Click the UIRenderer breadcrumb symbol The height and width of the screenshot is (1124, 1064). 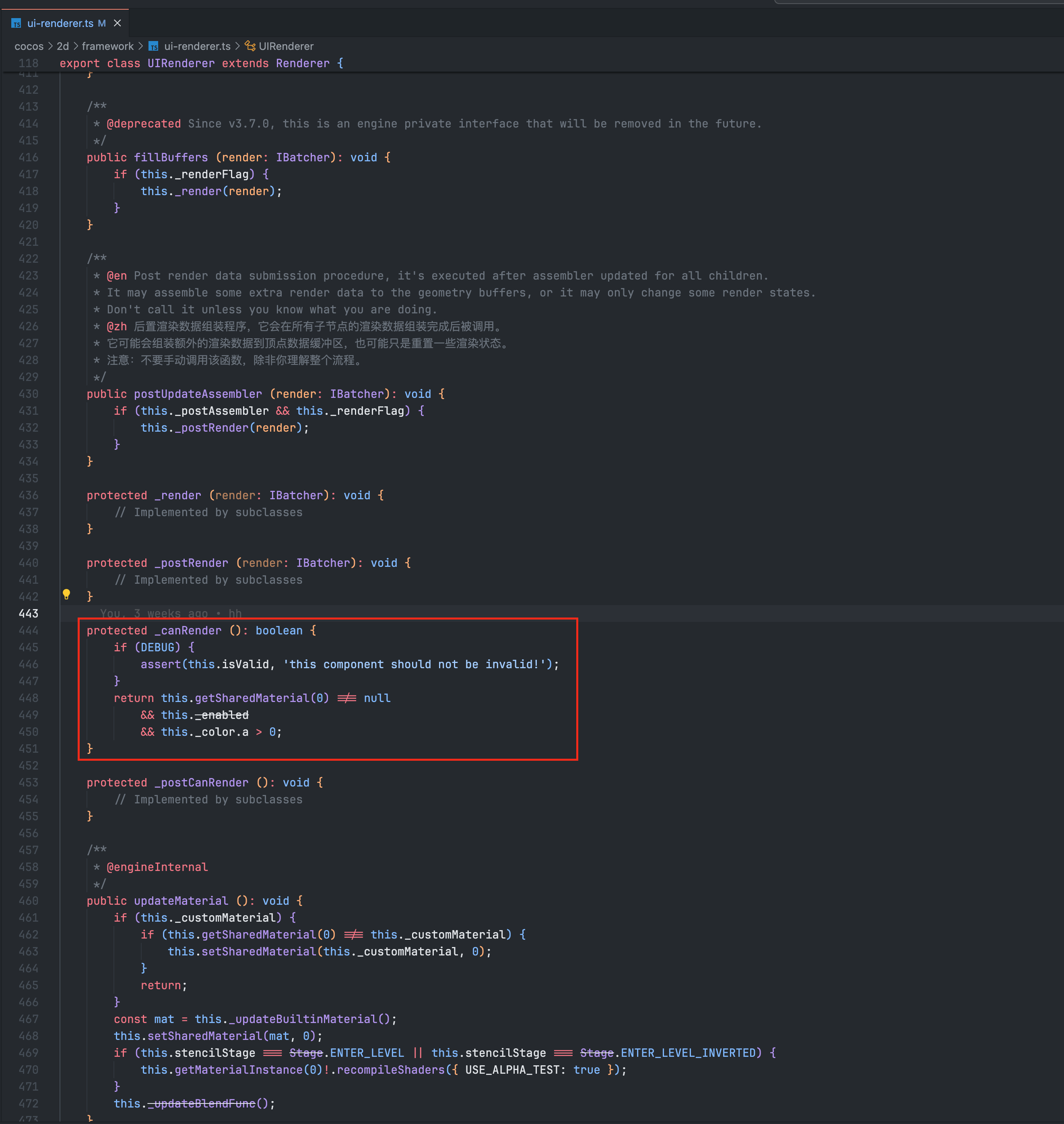coord(286,47)
